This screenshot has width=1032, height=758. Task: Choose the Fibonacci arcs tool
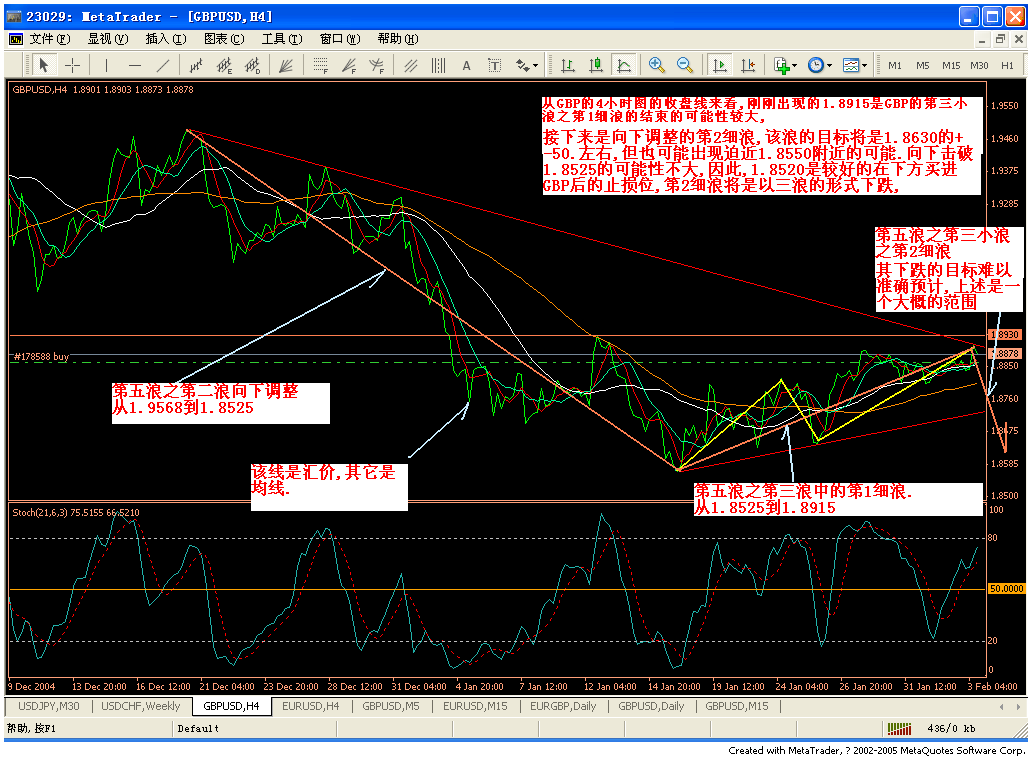pos(376,65)
